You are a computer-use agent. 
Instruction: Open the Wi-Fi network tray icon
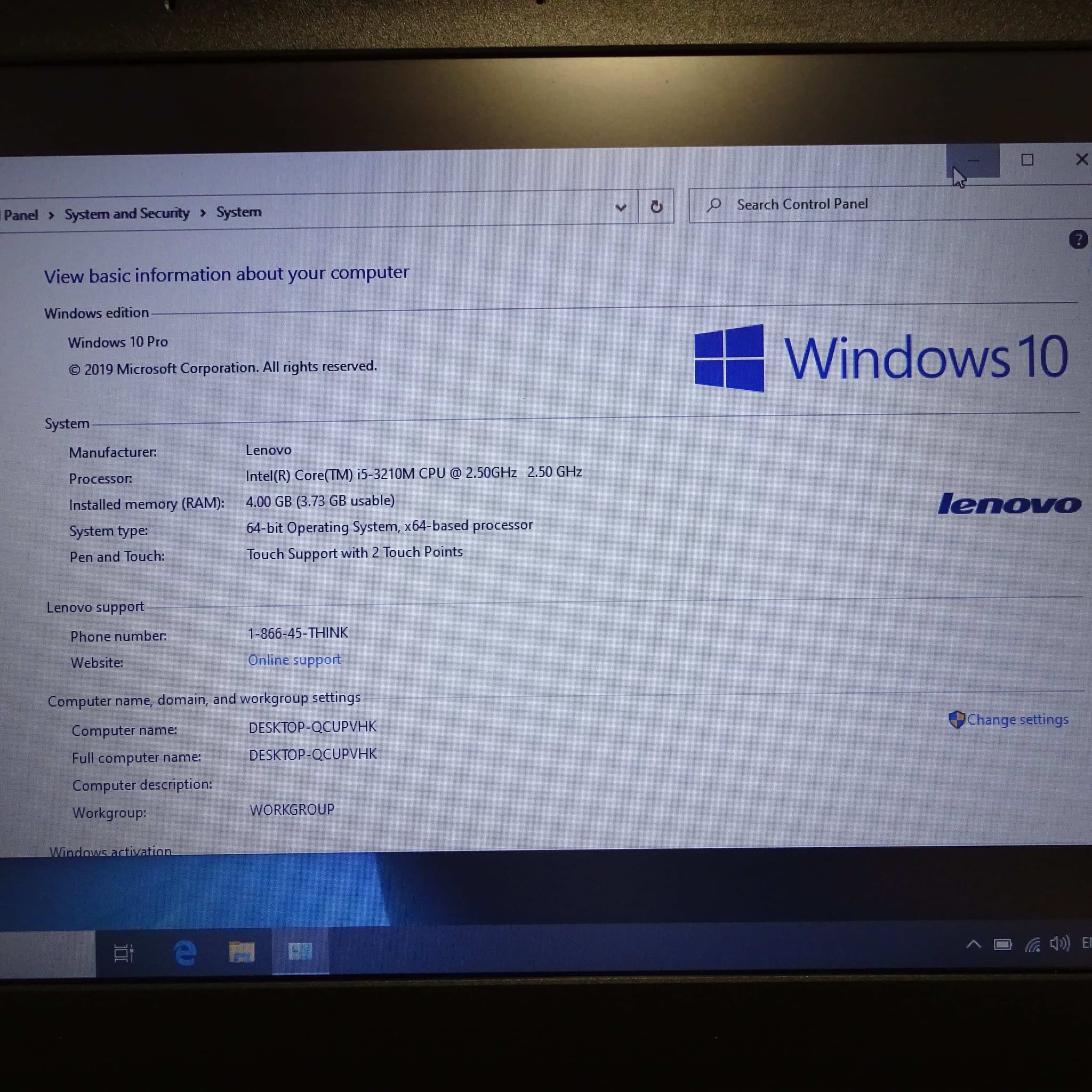point(1032,944)
